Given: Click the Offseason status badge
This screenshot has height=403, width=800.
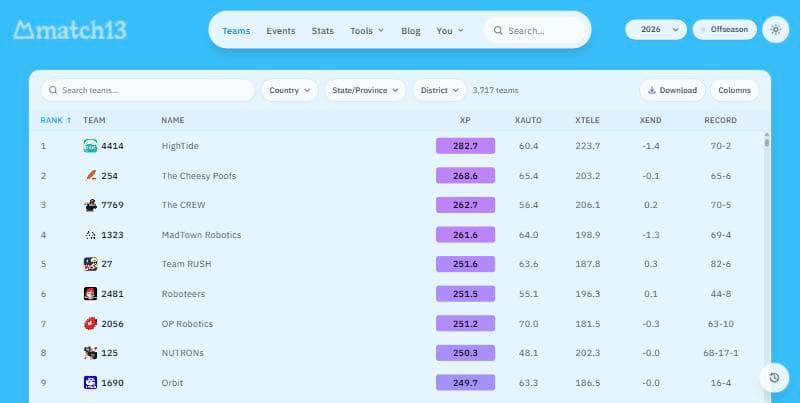Looking at the screenshot, I should click(x=724, y=30).
